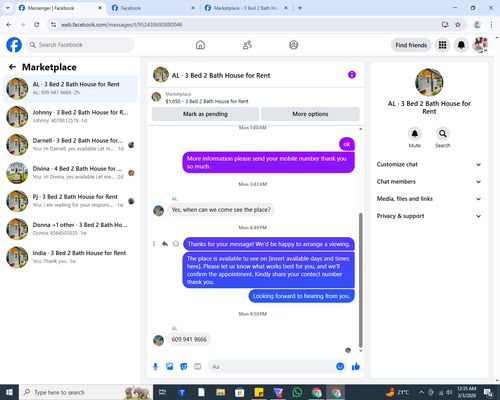Expand Customize chat section
The height and width of the screenshot is (400, 500).
pos(429,164)
